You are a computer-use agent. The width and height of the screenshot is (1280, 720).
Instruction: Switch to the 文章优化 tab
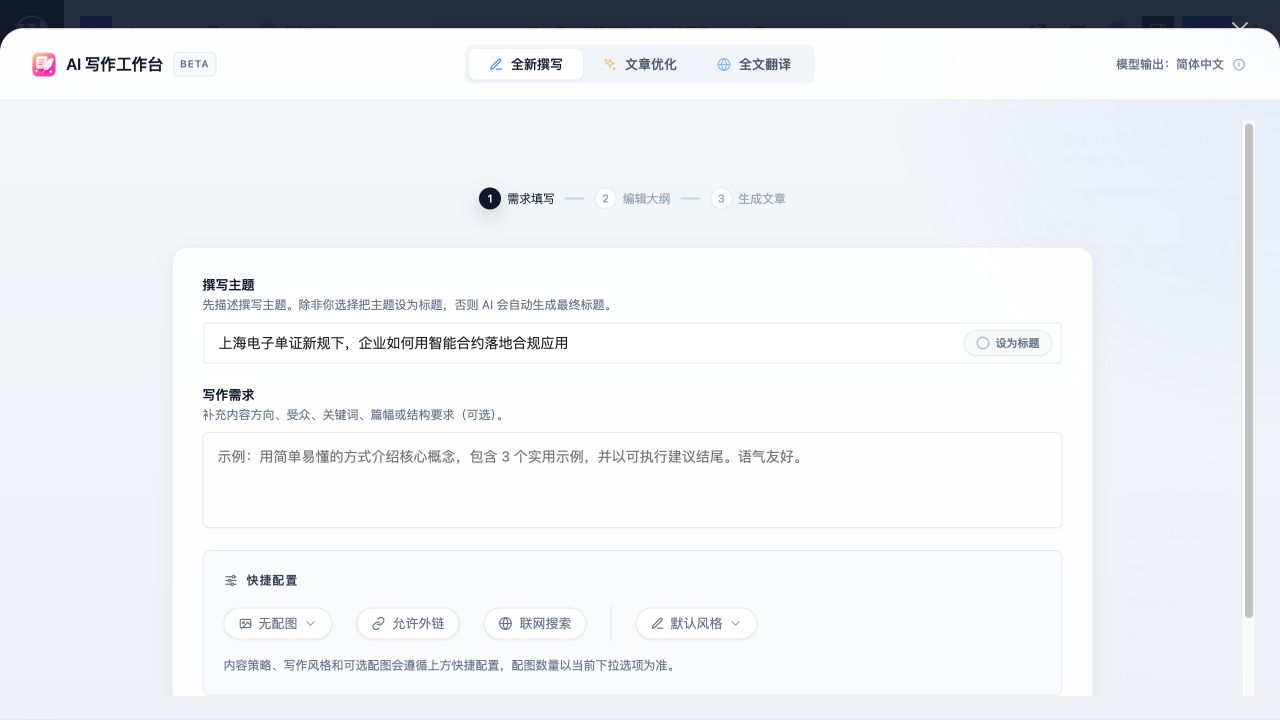[640, 64]
